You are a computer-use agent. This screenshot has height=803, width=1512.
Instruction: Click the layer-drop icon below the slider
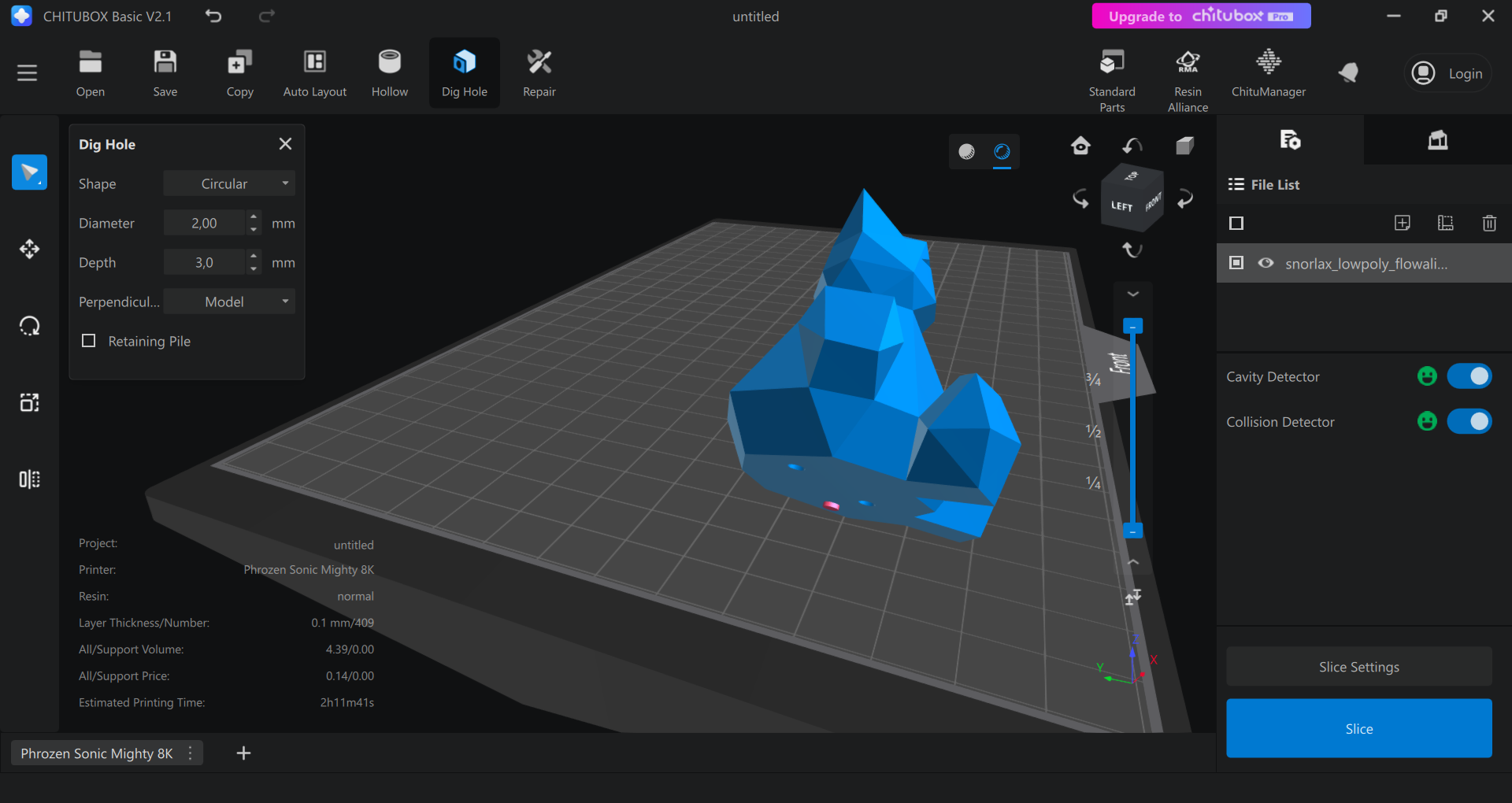[1133, 598]
